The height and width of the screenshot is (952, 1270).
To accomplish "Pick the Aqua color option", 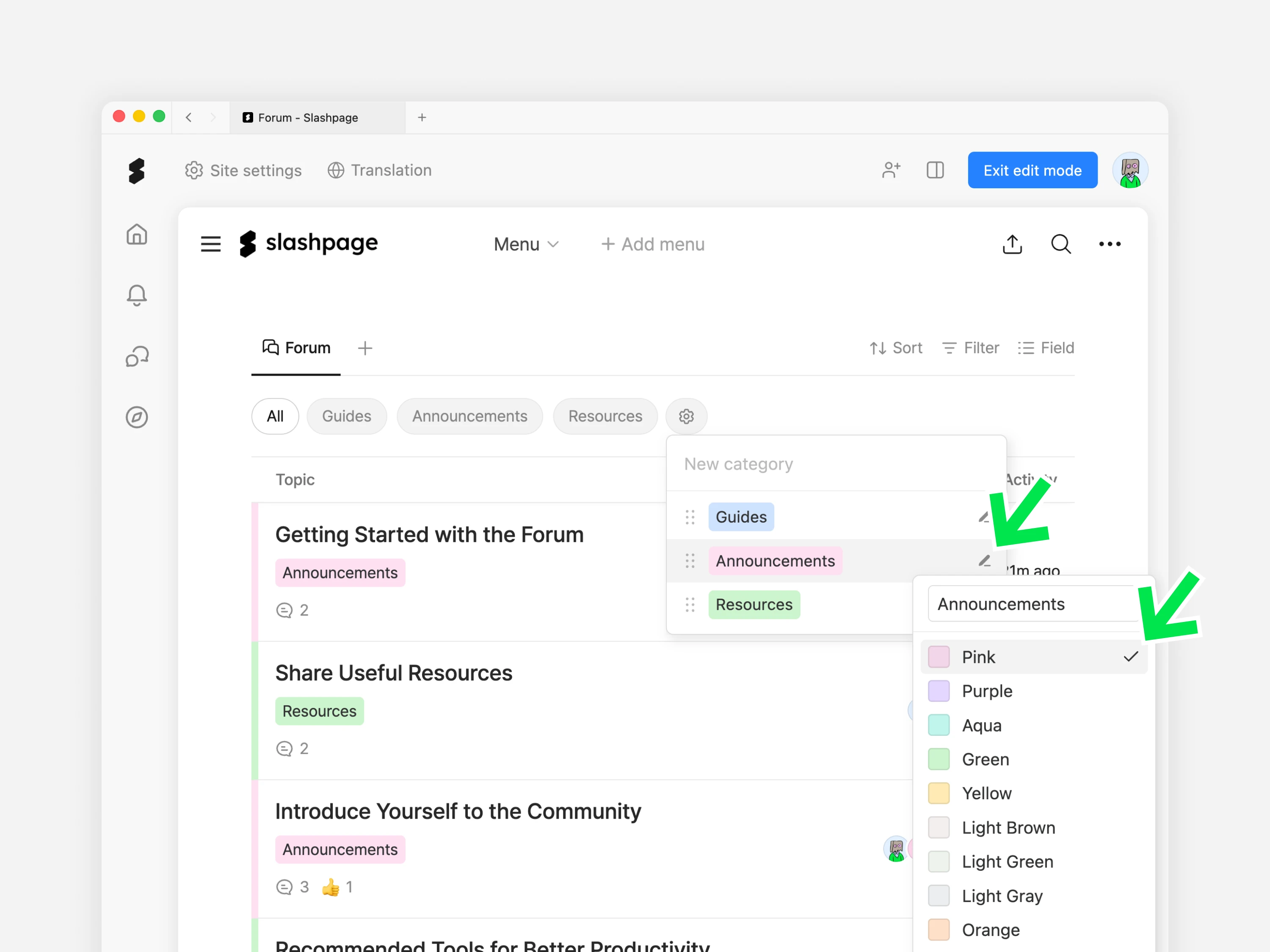I will click(x=981, y=725).
